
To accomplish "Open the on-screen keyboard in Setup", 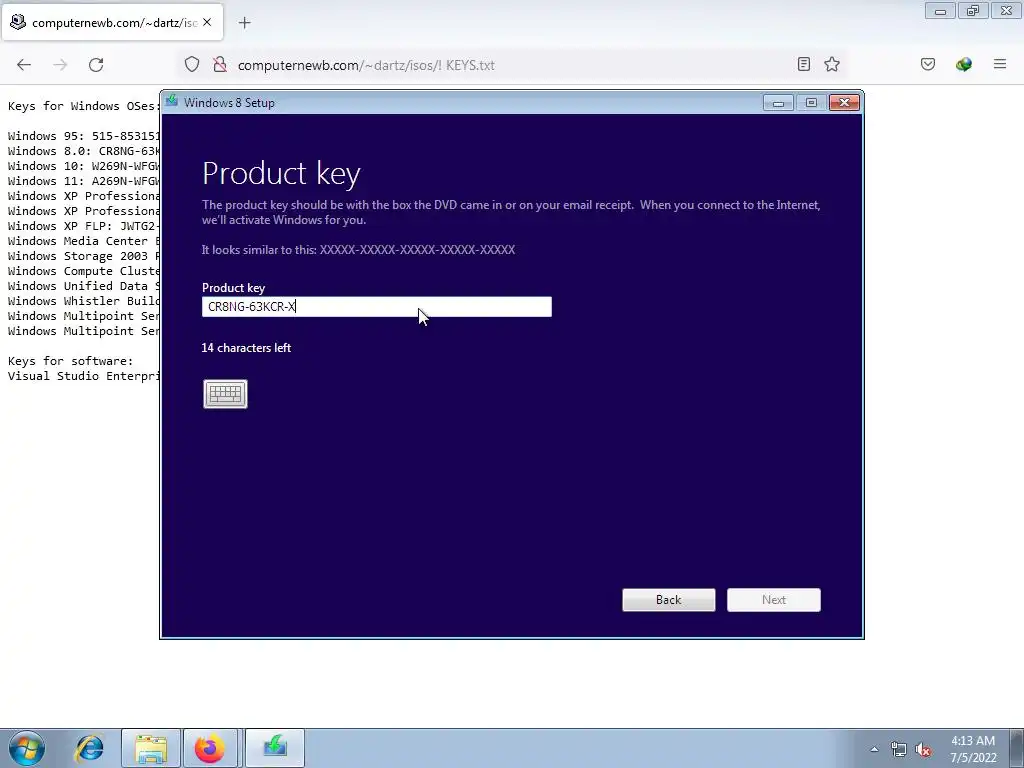I will (x=225, y=394).
